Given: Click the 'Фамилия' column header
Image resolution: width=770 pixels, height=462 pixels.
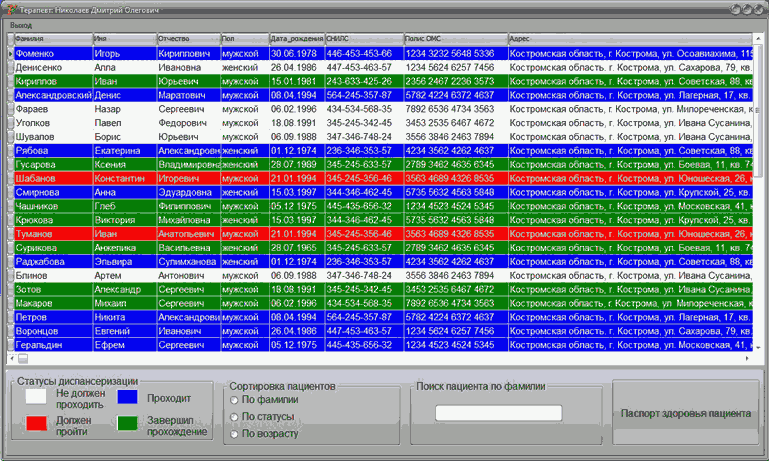Looking at the screenshot, I should pos(52,38).
